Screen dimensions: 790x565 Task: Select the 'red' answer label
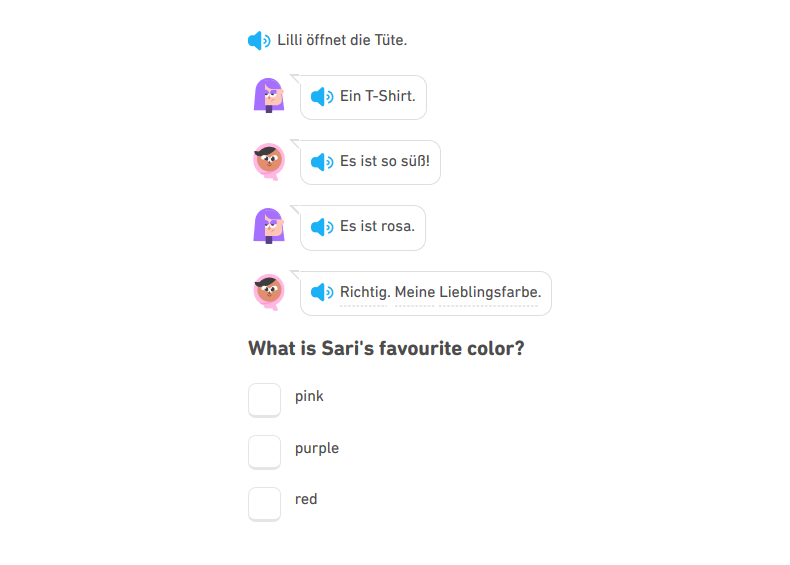coord(306,499)
